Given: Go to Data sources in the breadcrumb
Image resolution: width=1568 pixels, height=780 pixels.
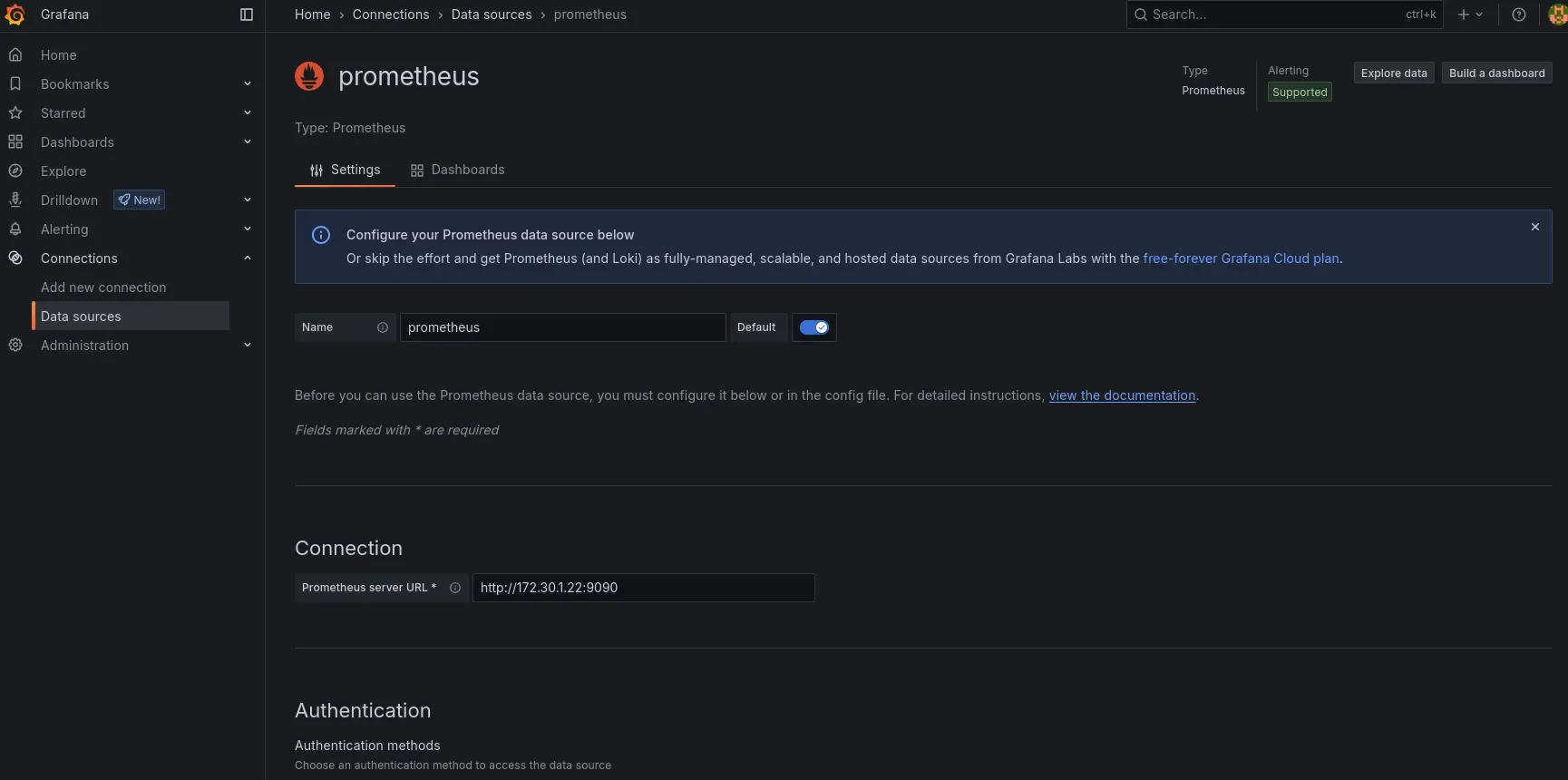Looking at the screenshot, I should click(x=492, y=15).
